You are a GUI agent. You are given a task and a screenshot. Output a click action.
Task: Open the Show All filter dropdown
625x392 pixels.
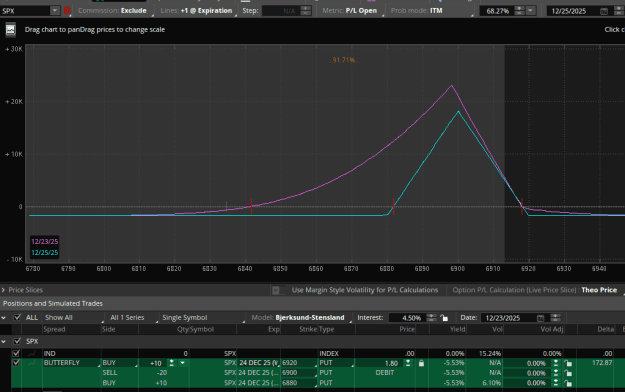(73, 318)
